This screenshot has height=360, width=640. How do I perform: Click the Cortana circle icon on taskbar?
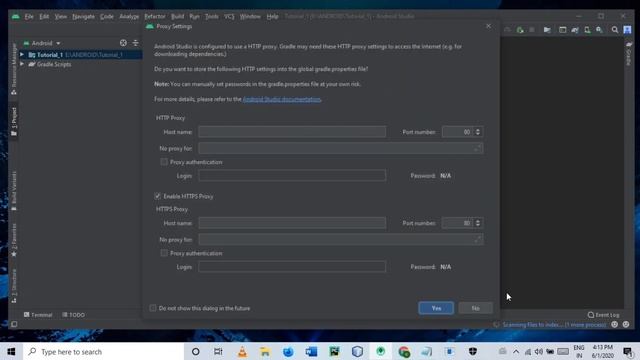[x=196, y=351]
